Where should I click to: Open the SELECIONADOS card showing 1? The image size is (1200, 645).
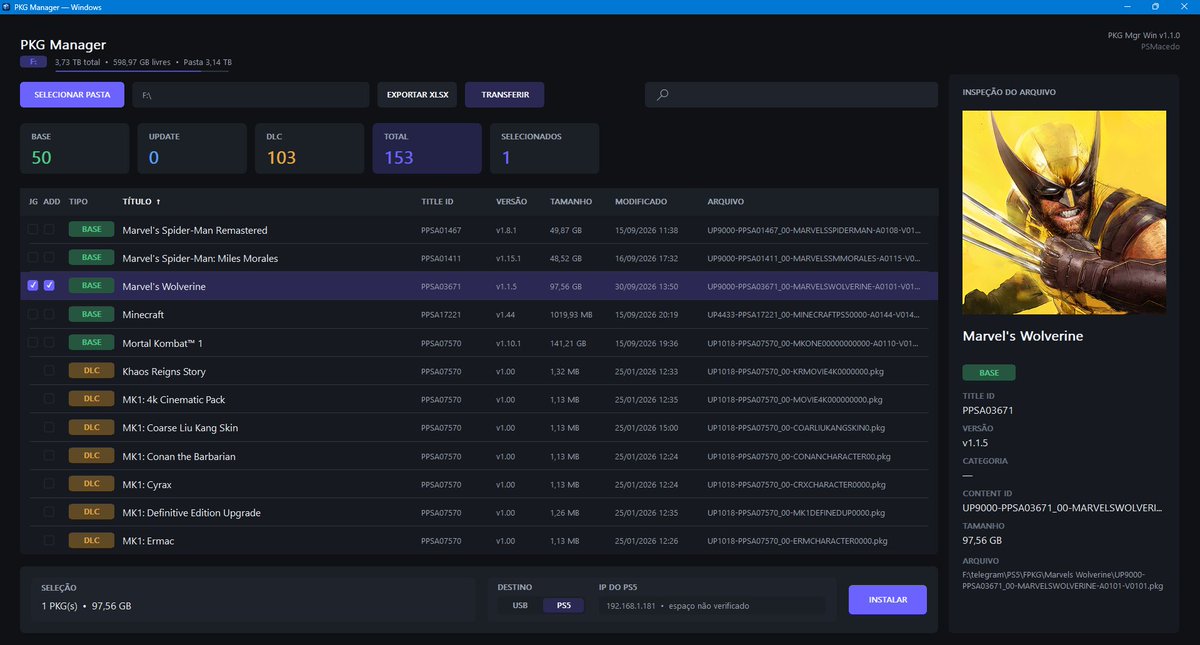tap(545, 148)
